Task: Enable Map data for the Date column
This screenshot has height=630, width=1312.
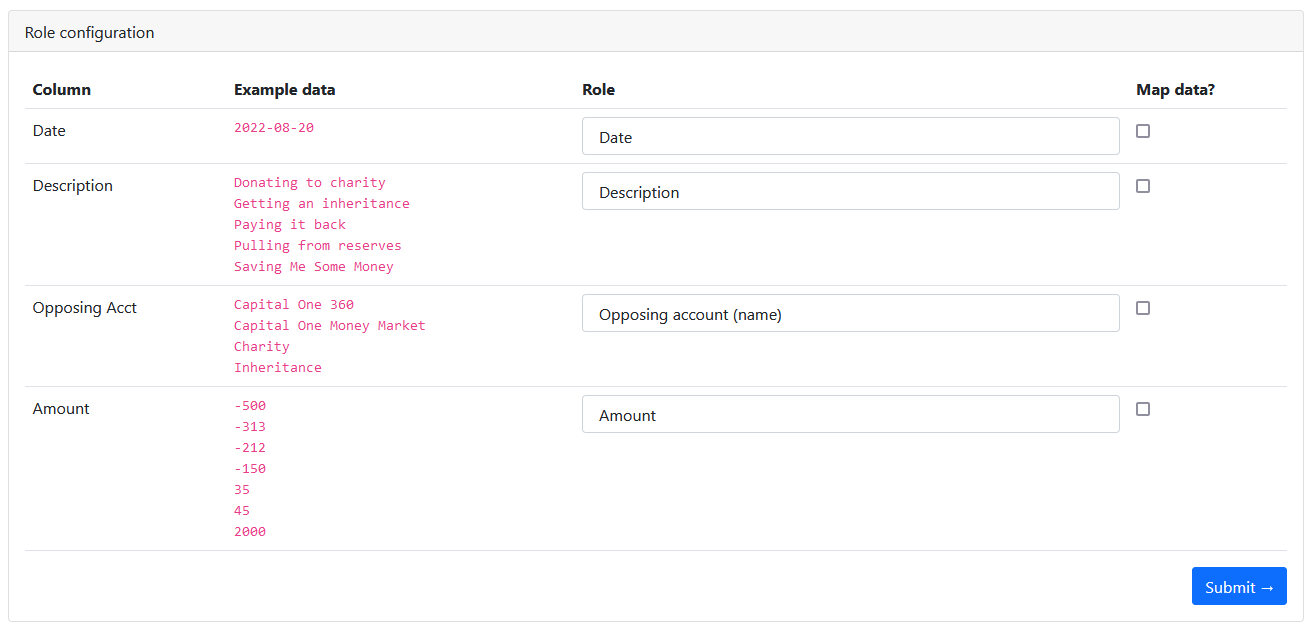Action: tap(1143, 130)
